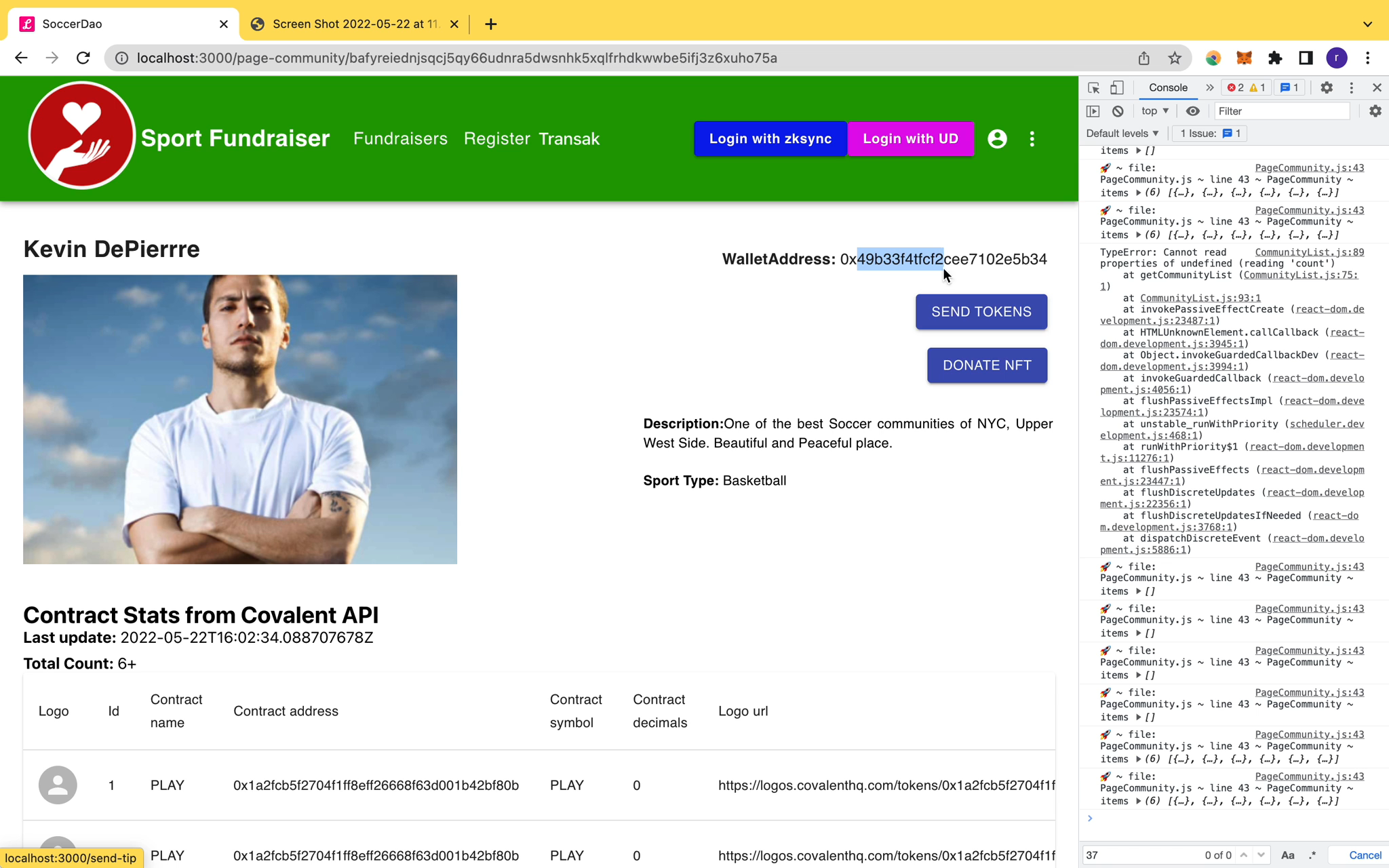This screenshot has width=1389, height=868.
Task: Click Login with zksync button
Action: 770,139
